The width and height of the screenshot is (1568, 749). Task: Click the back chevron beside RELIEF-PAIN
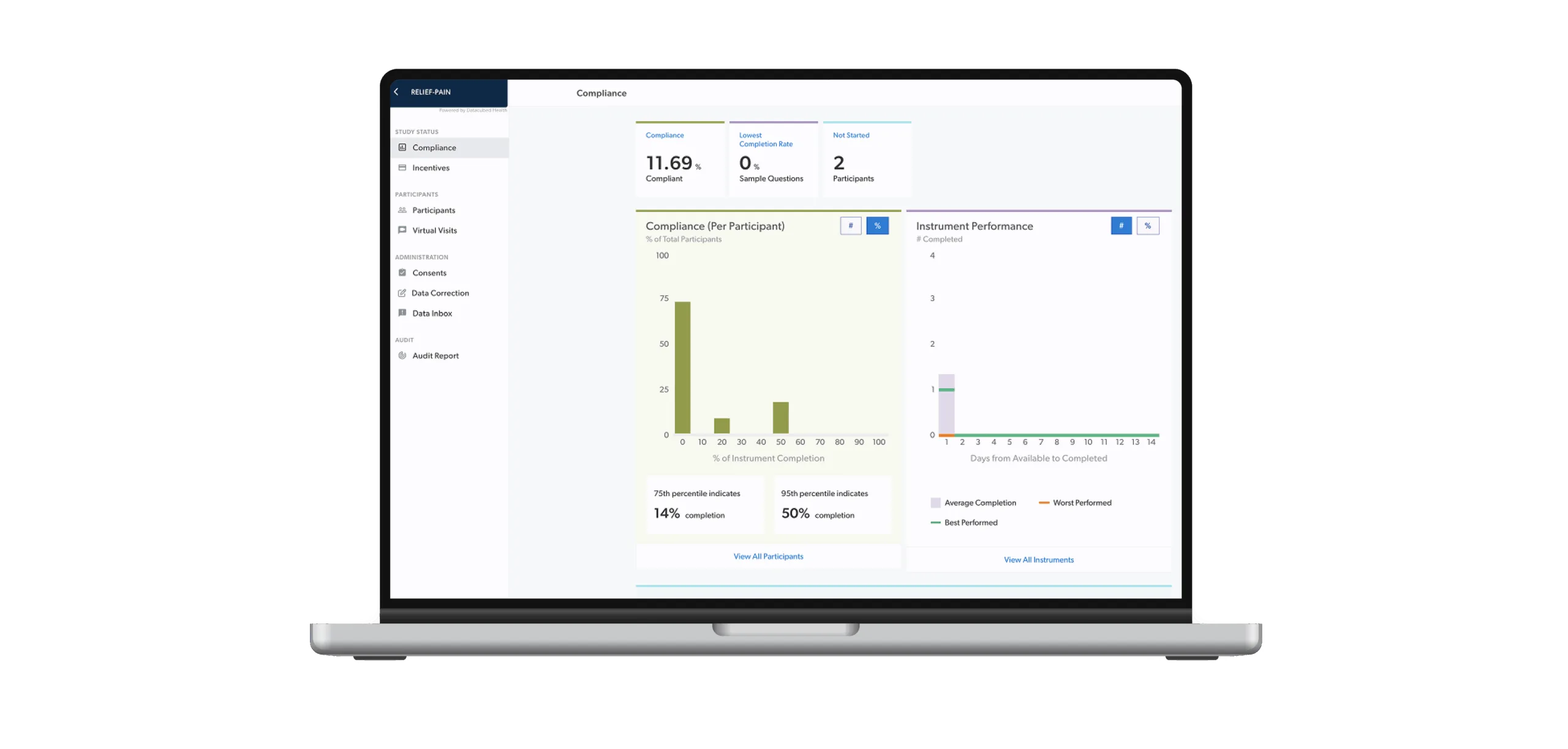pyautogui.click(x=396, y=92)
